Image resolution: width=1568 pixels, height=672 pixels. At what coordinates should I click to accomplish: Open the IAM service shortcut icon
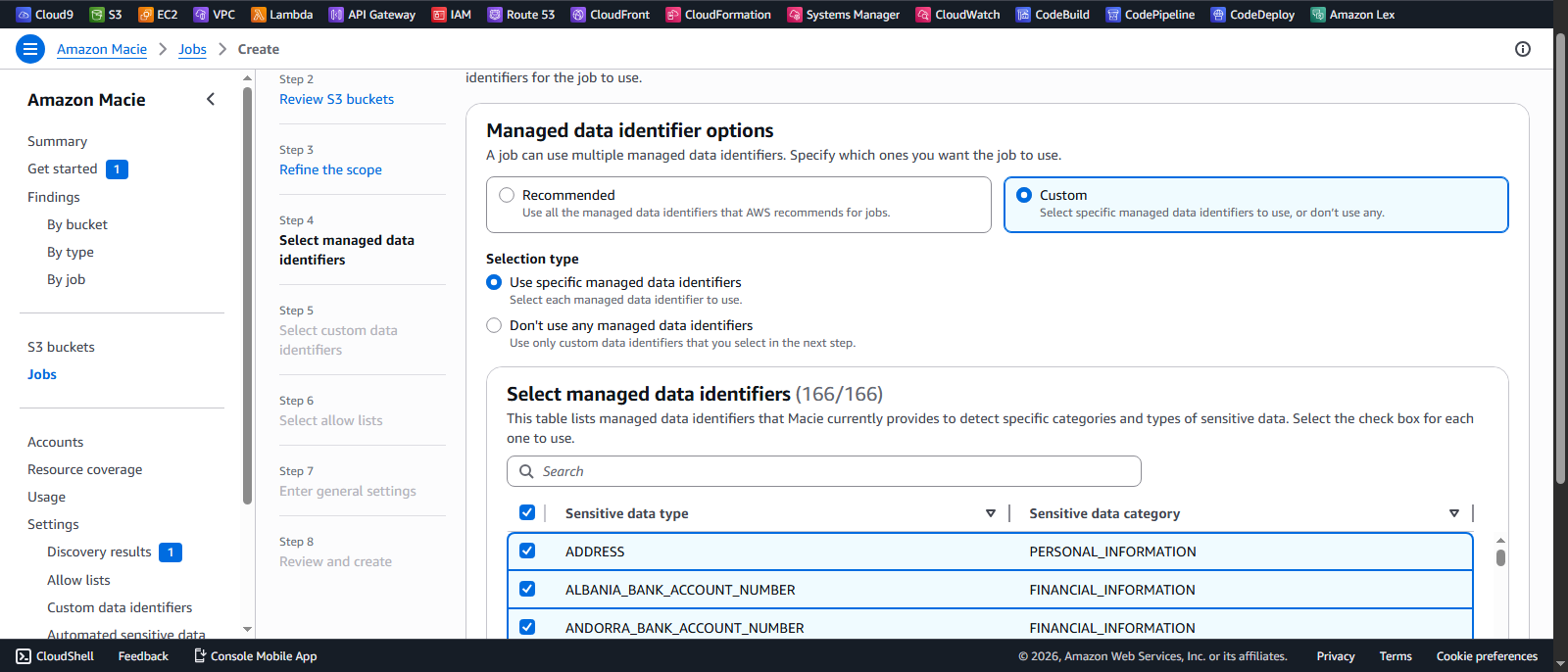pyautogui.click(x=439, y=15)
